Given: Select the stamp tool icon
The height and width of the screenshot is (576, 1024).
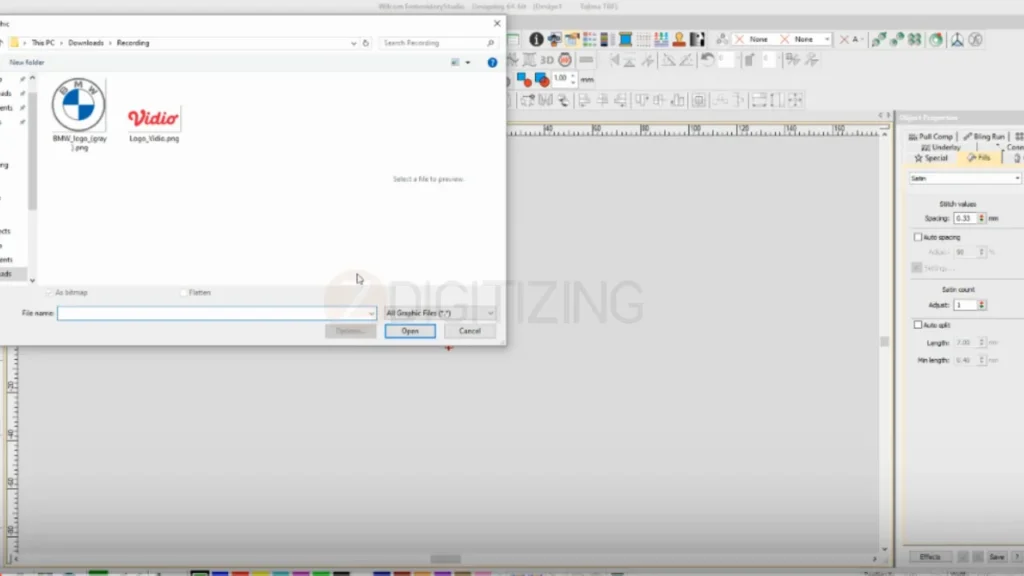Looking at the screenshot, I should [x=678, y=39].
